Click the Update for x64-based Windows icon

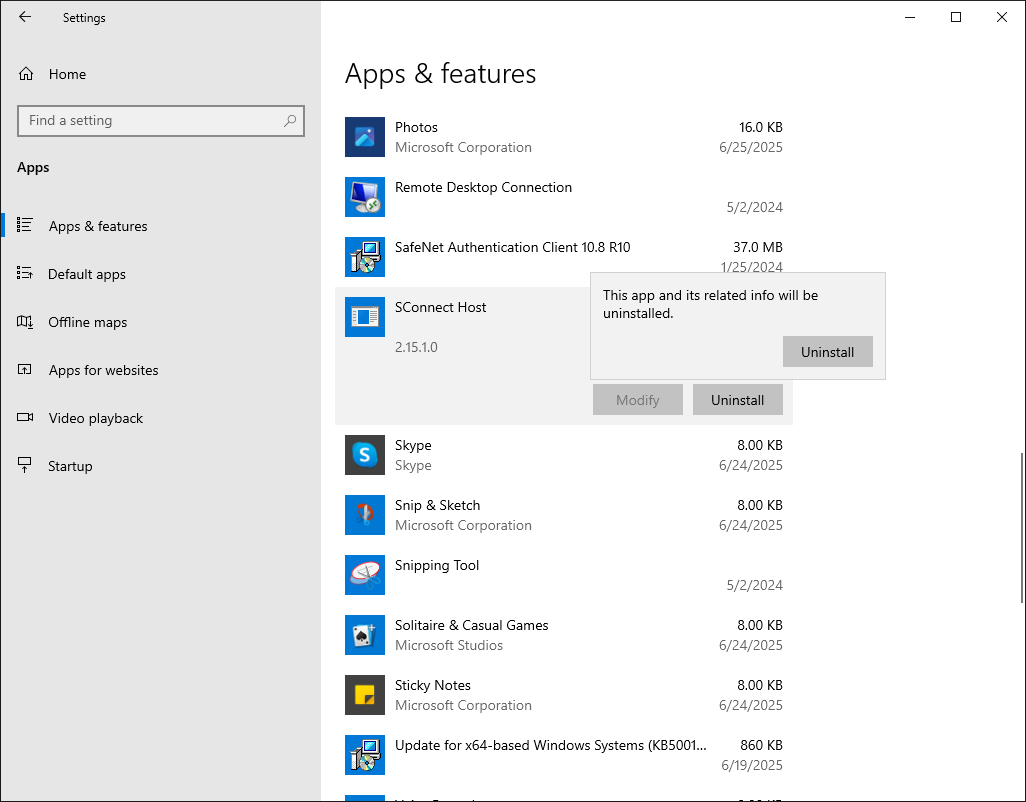tap(364, 755)
